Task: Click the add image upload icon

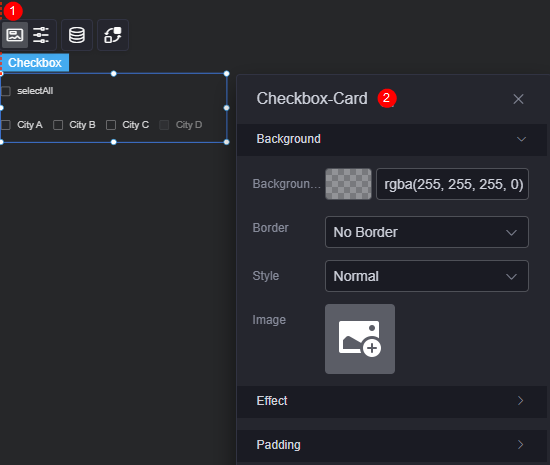Action: (360, 339)
